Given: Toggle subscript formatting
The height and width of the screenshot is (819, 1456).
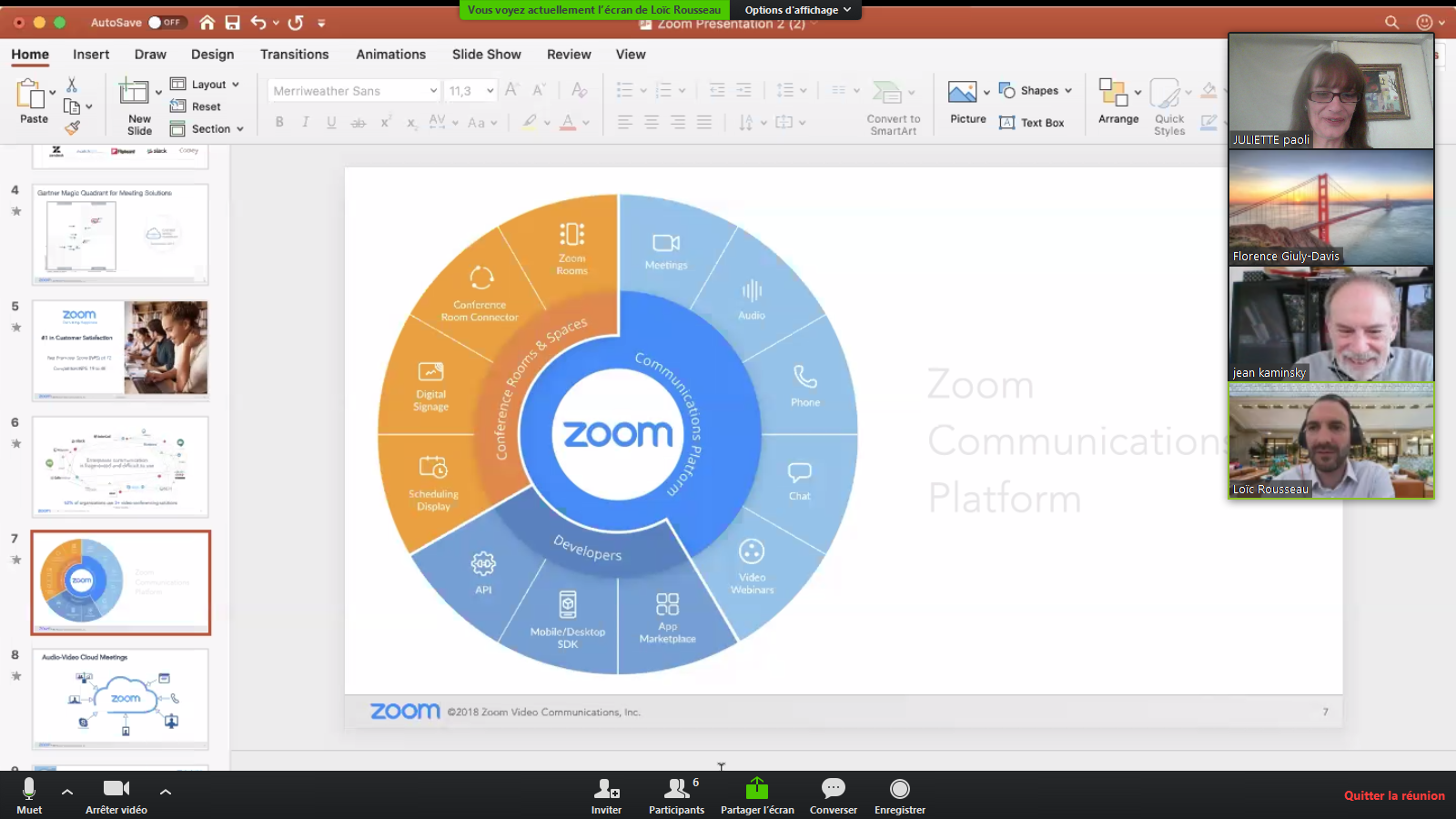Looking at the screenshot, I should (411, 122).
